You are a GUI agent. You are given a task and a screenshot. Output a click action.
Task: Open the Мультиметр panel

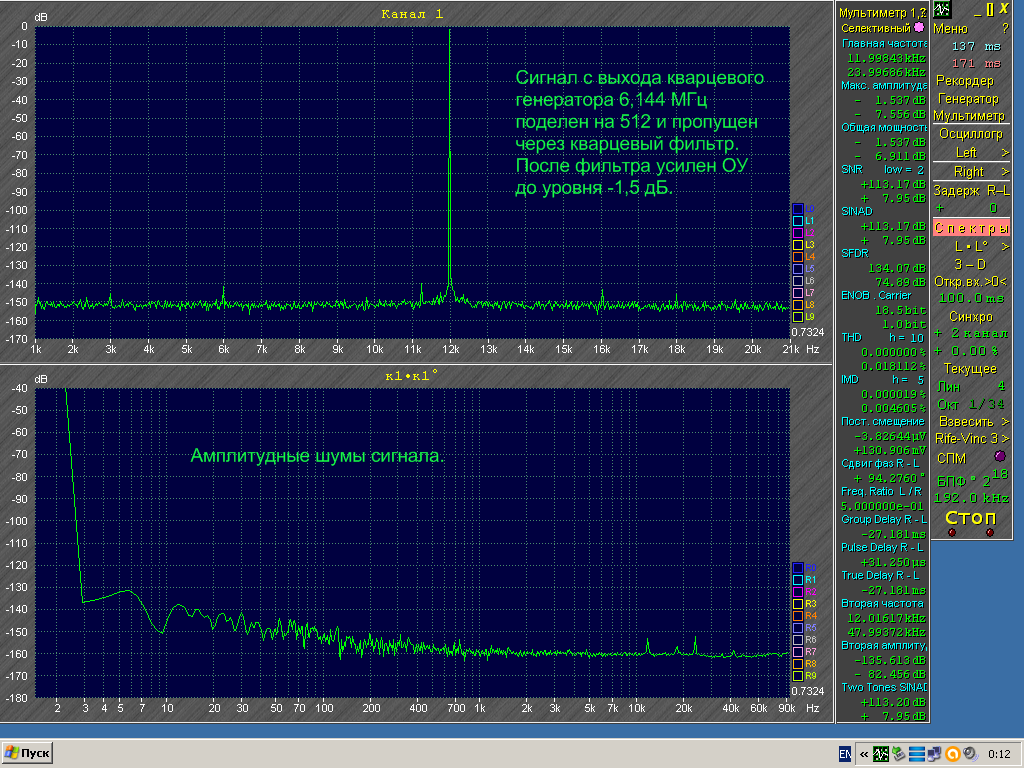point(969,116)
